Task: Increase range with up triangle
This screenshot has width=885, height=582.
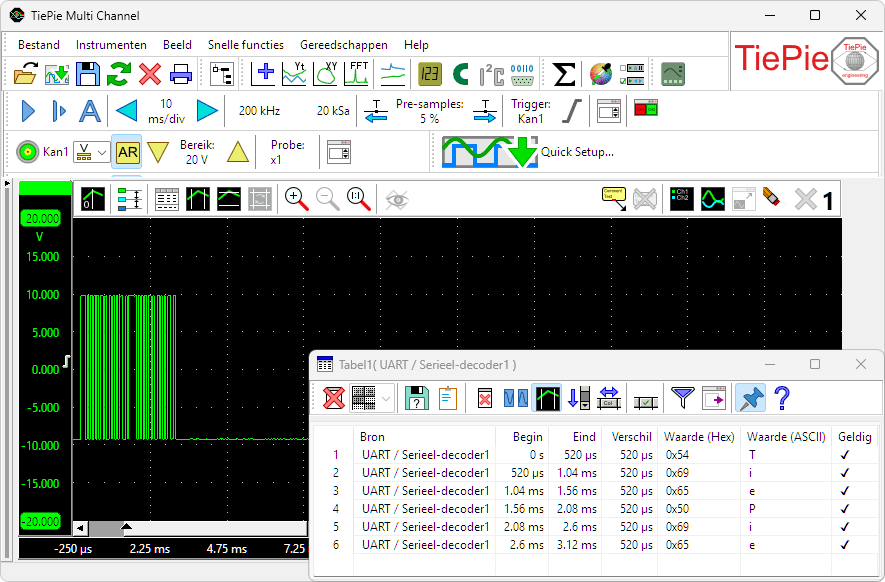Action: pyautogui.click(x=238, y=152)
